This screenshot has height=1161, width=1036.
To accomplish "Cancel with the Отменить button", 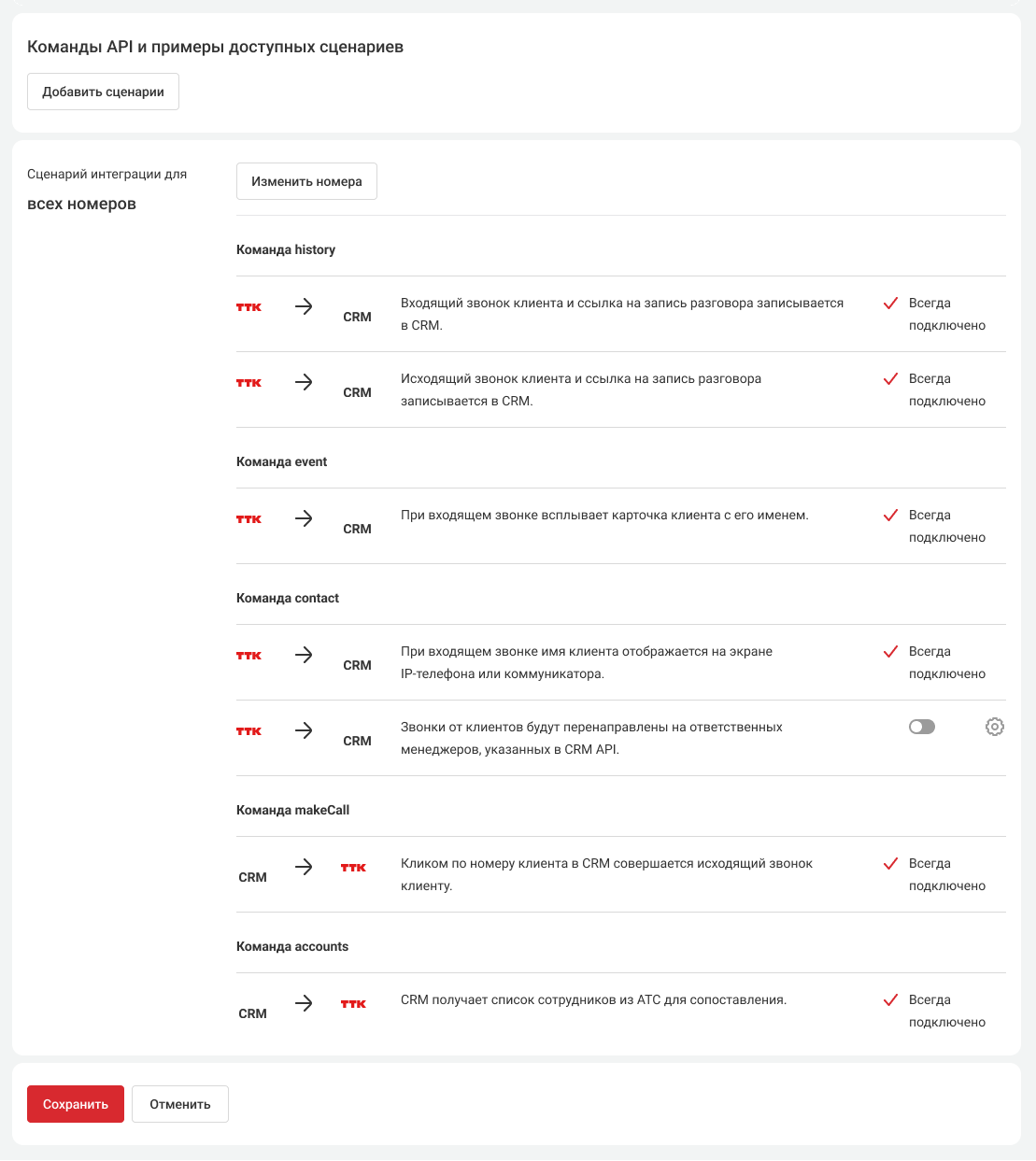I will [x=180, y=1104].
